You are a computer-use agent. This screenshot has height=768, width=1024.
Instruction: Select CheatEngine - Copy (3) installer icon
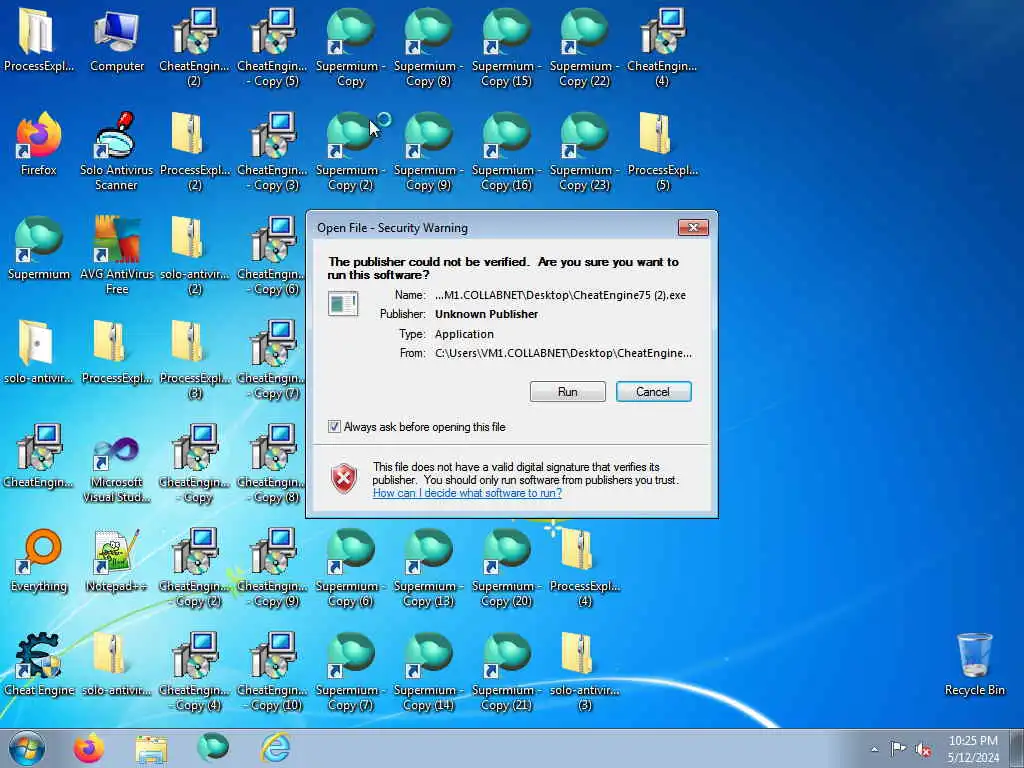tap(272, 152)
